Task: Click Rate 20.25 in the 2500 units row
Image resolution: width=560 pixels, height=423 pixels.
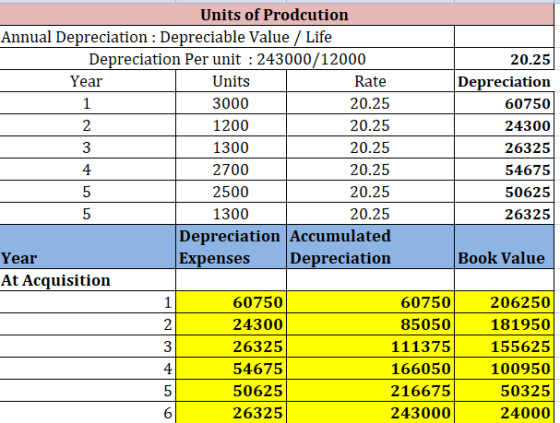Action: (x=370, y=191)
